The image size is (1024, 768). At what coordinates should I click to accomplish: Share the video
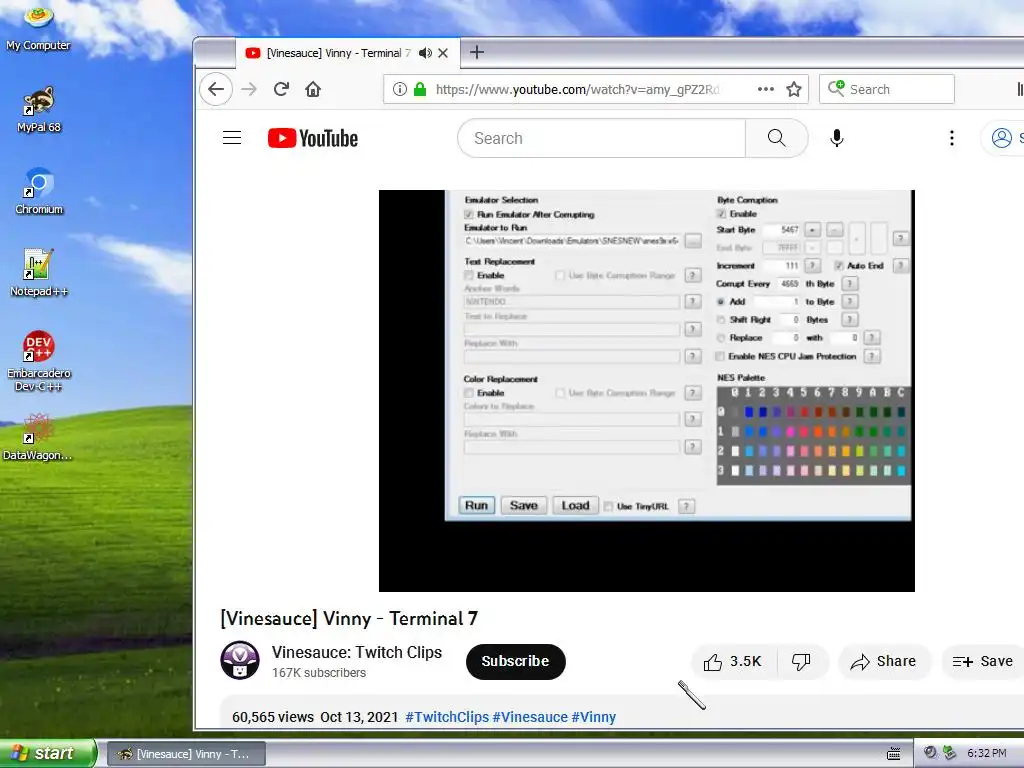tap(884, 662)
